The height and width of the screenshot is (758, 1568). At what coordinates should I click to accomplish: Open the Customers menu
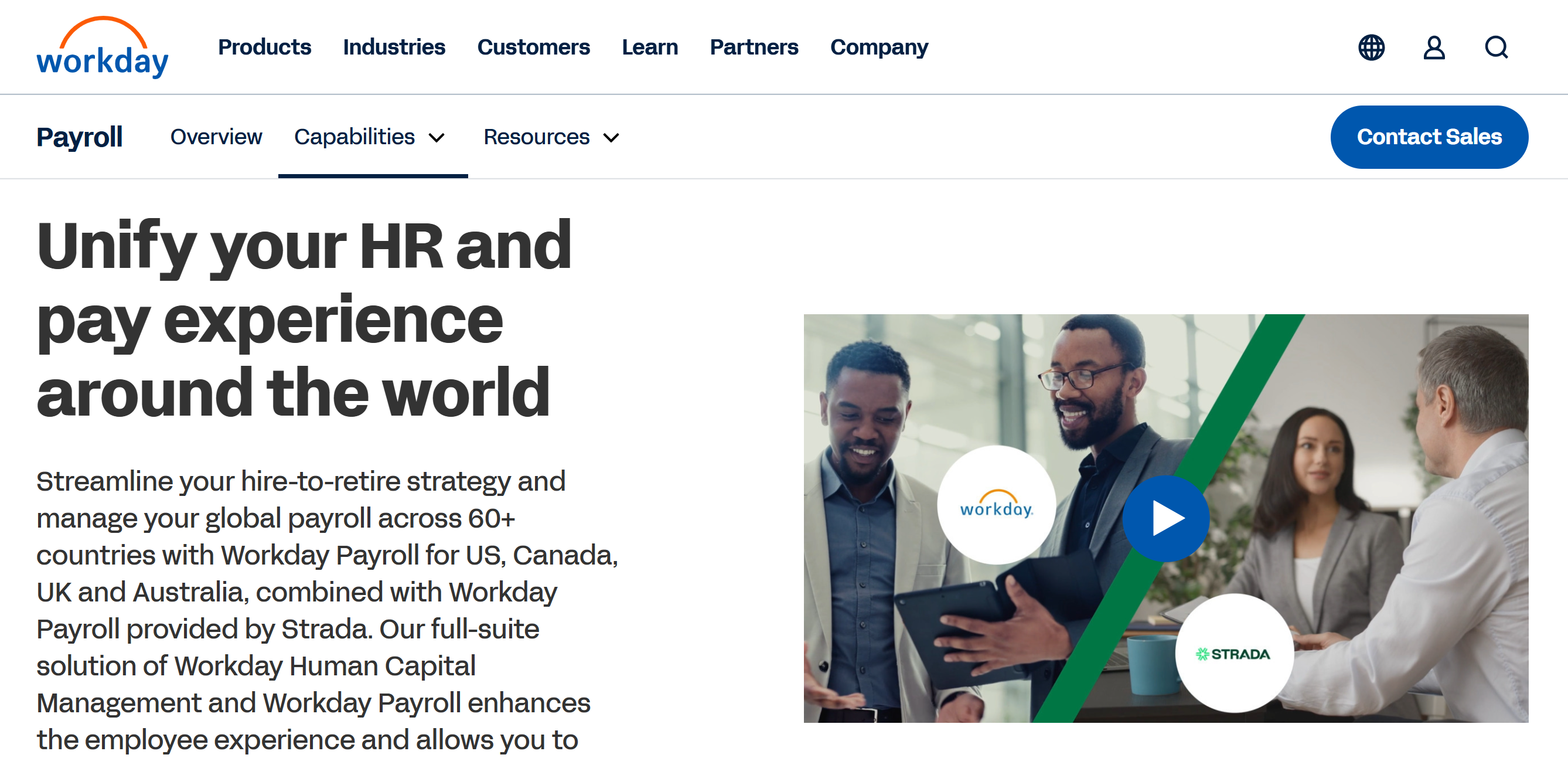click(533, 47)
